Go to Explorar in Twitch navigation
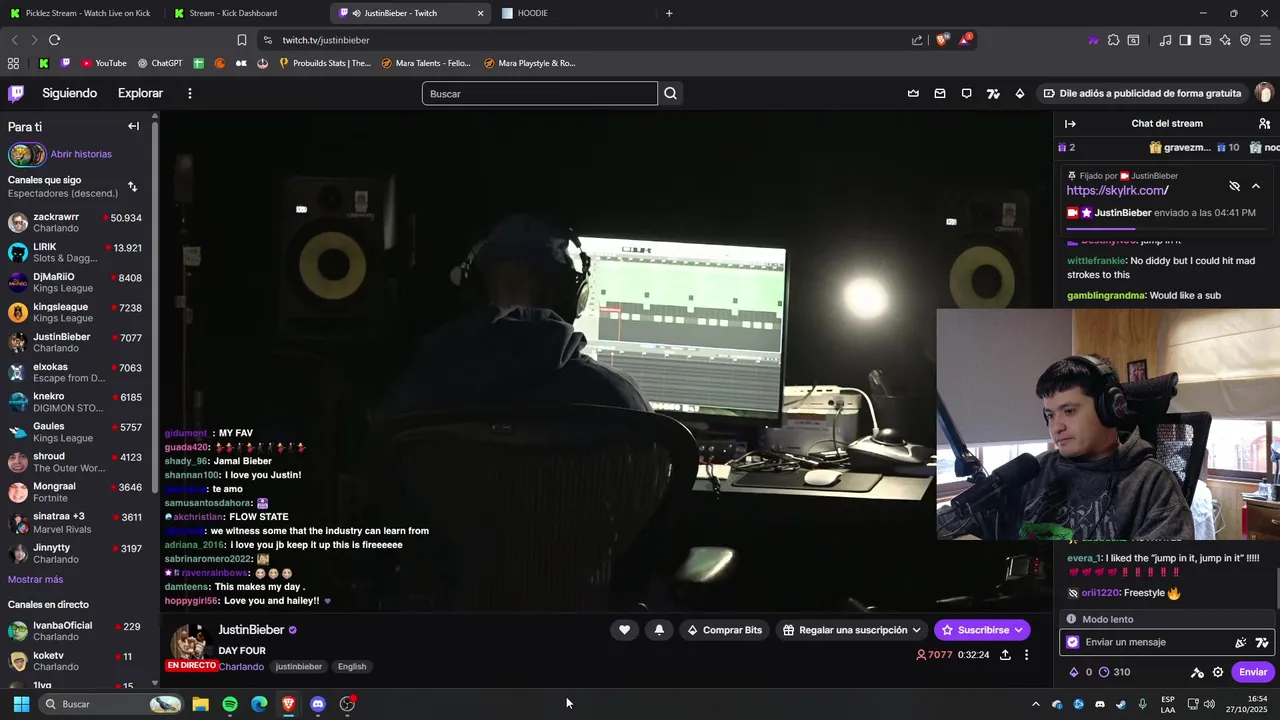Screen dimensions: 1280x720 coord(140,93)
